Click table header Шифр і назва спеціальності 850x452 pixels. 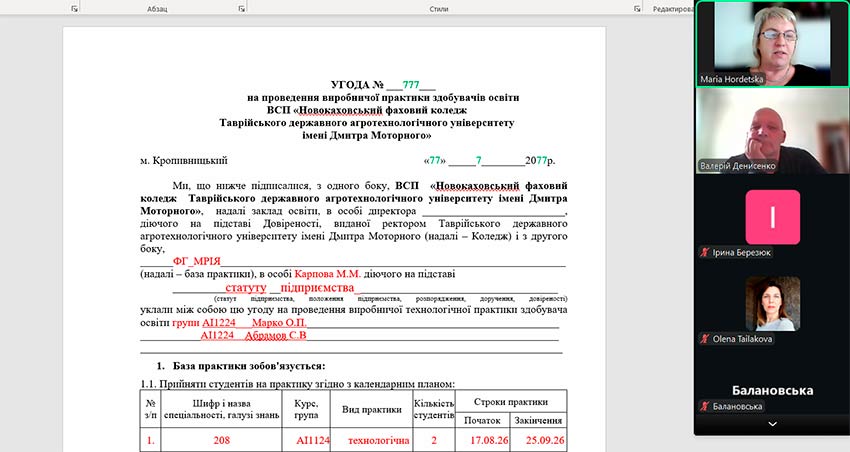click(222, 410)
